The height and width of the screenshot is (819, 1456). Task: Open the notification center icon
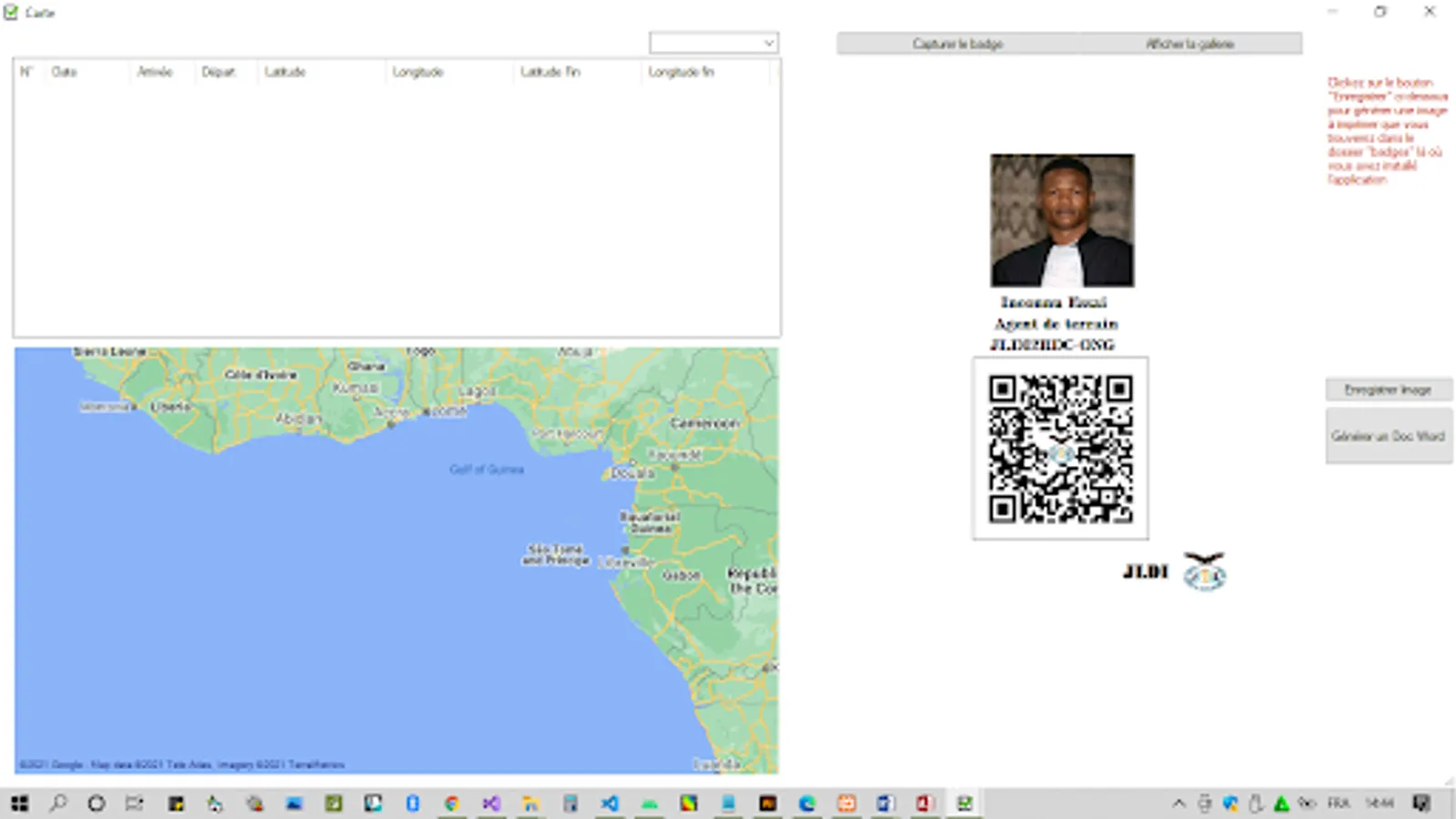[1421, 803]
